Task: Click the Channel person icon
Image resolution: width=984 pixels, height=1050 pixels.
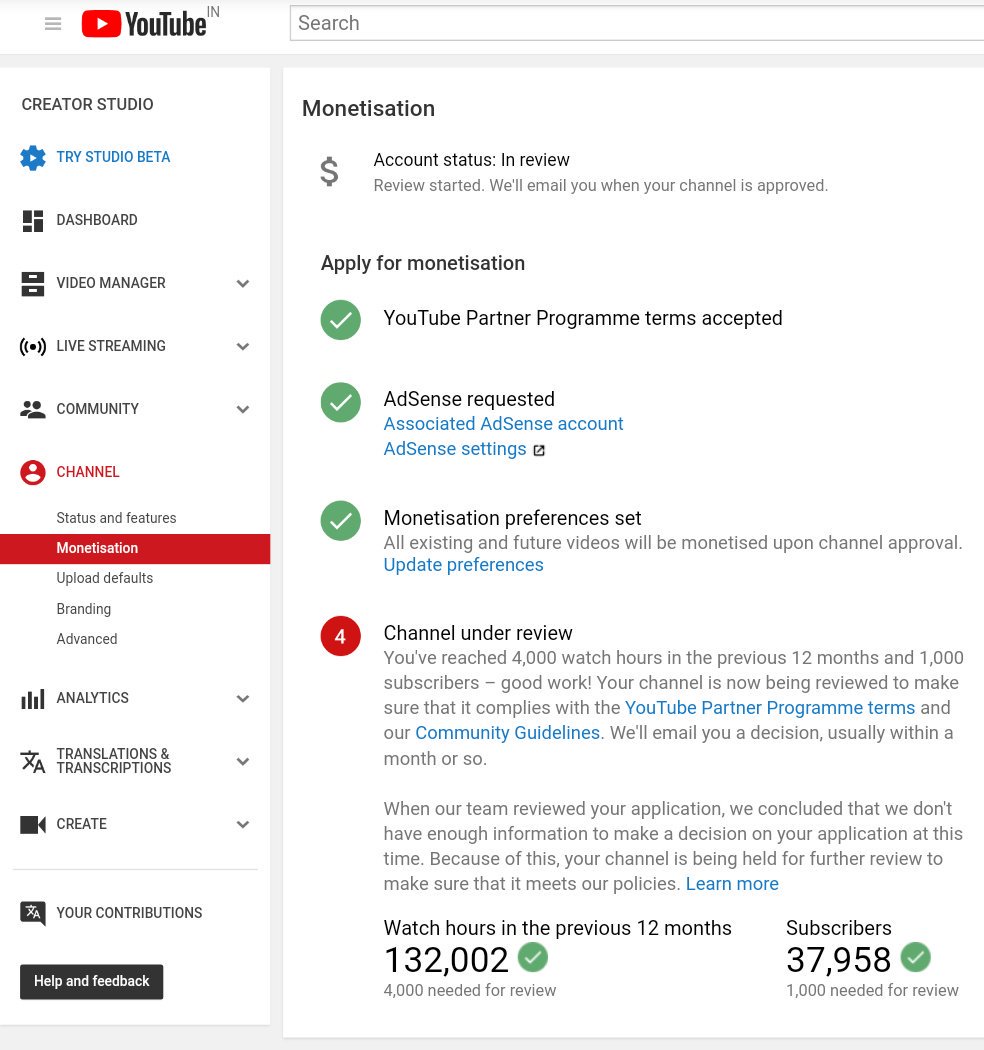Action: [x=33, y=472]
